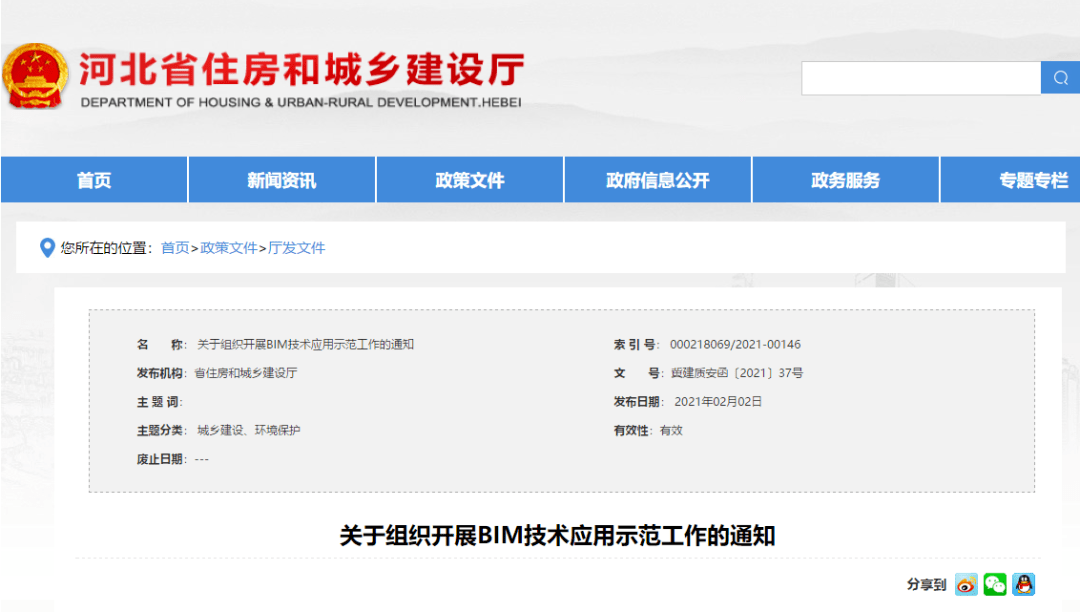The width and height of the screenshot is (1080, 612).
Task: Click the search magnifier button
Action: coord(1061,77)
